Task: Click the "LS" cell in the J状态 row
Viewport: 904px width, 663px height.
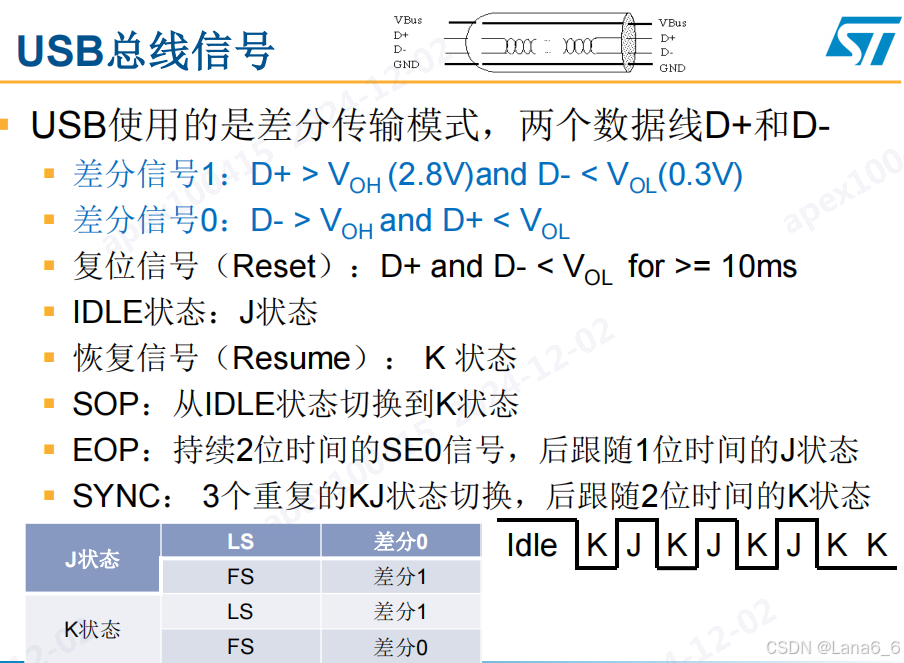Action: (240, 541)
